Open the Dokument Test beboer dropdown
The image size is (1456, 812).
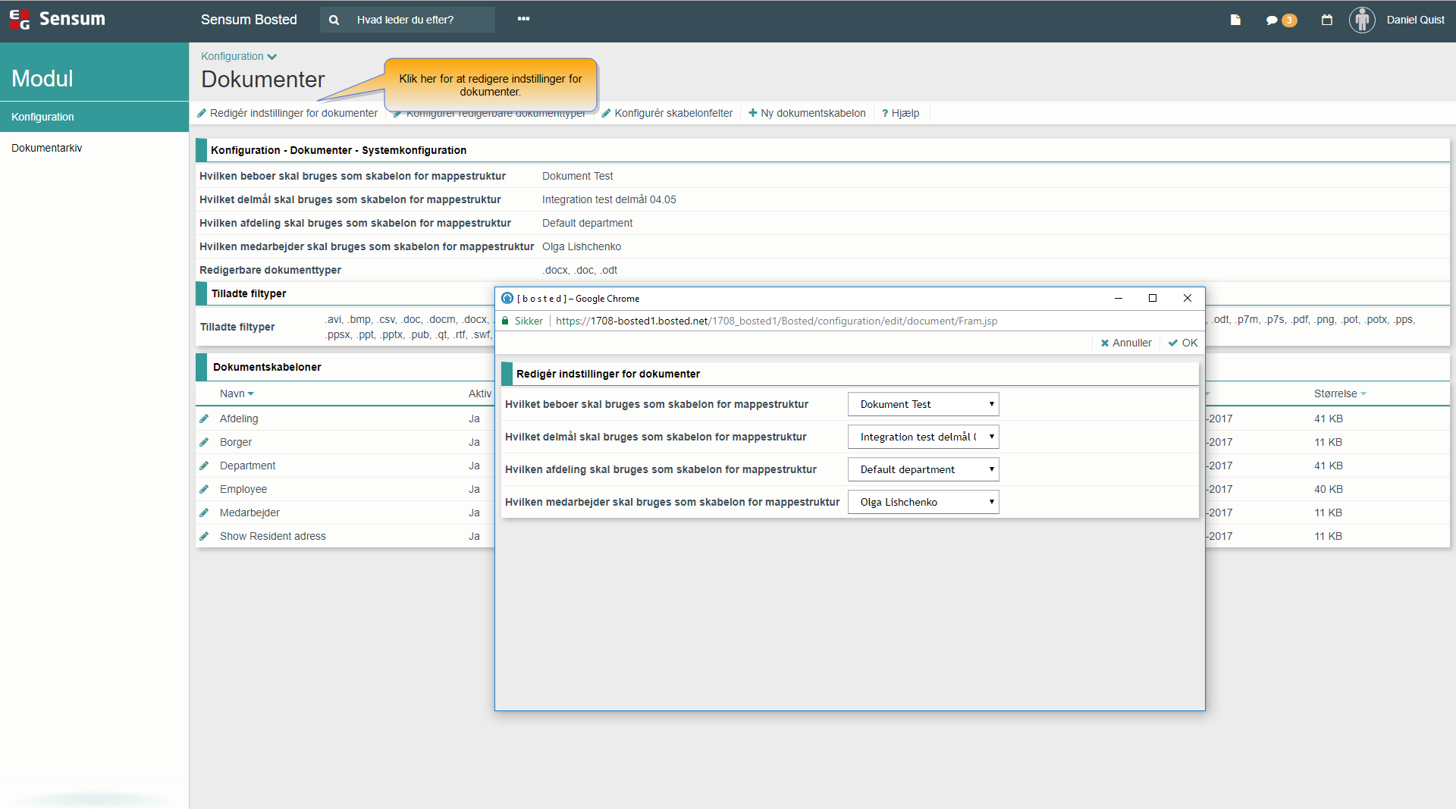coord(923,404)
